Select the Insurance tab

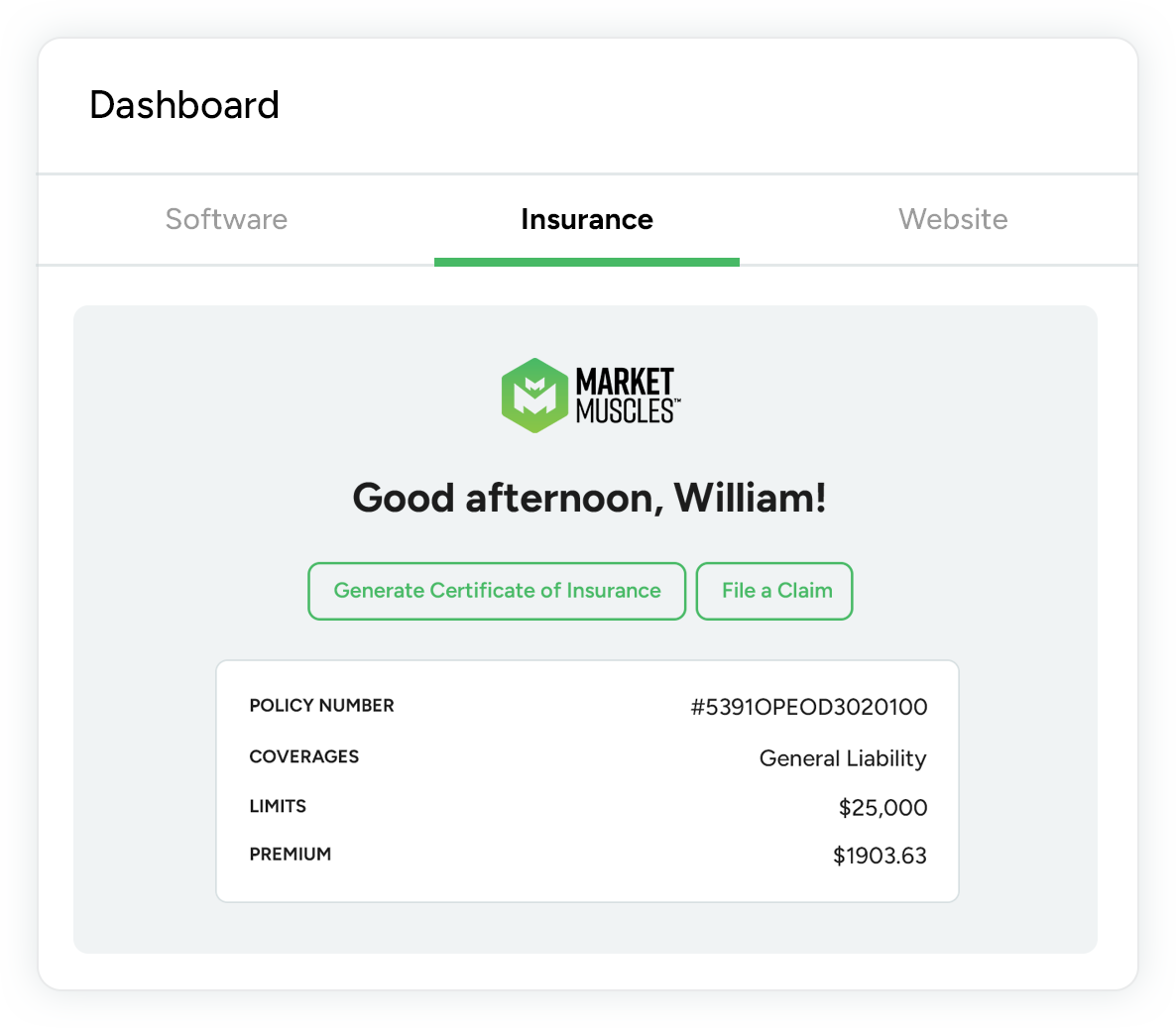click(x=586, y=219)
